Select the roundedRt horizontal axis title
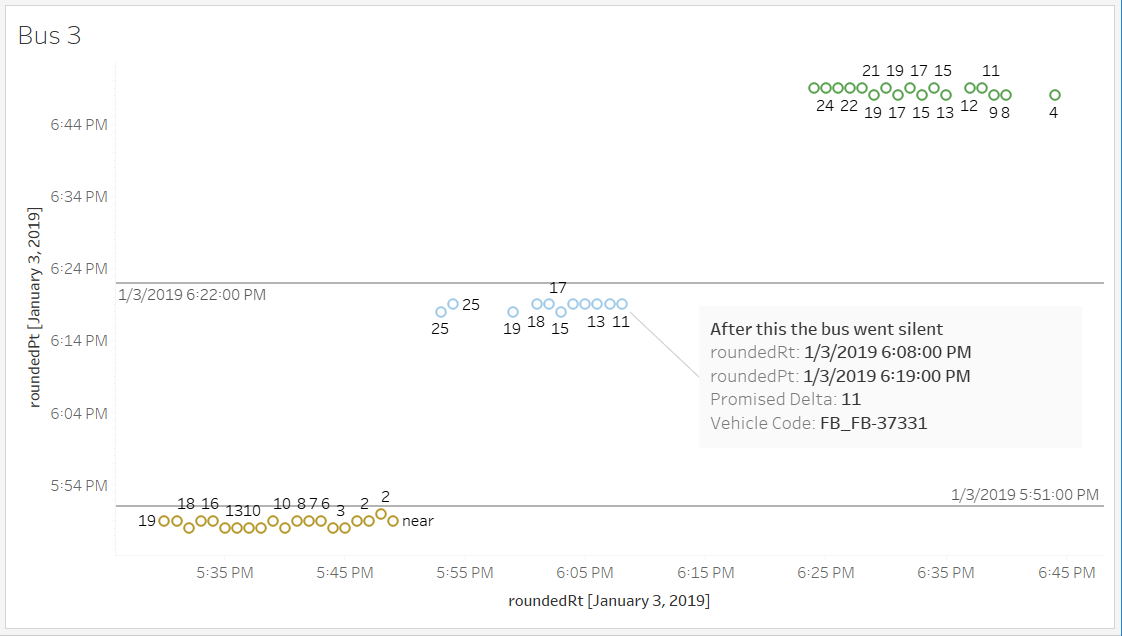This screenshot has height=636, width=1122. pos(609,601)
